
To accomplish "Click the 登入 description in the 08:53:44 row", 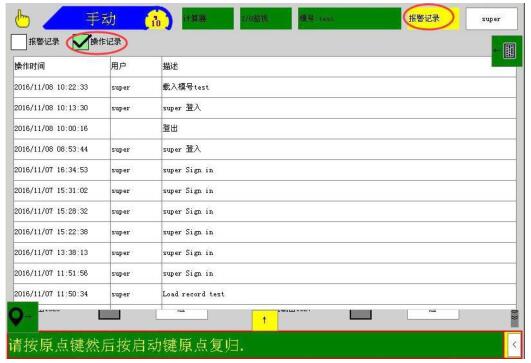I will click(339, 149).
